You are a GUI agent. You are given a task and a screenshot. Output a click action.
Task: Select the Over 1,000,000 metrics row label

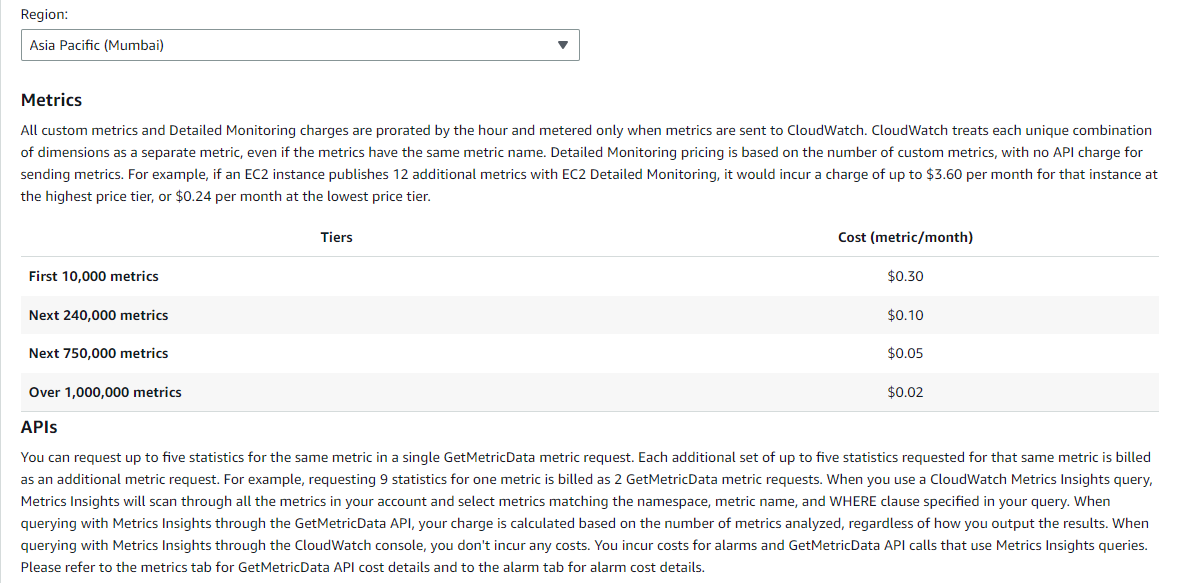pyautogui.click(x=105, y=392)
